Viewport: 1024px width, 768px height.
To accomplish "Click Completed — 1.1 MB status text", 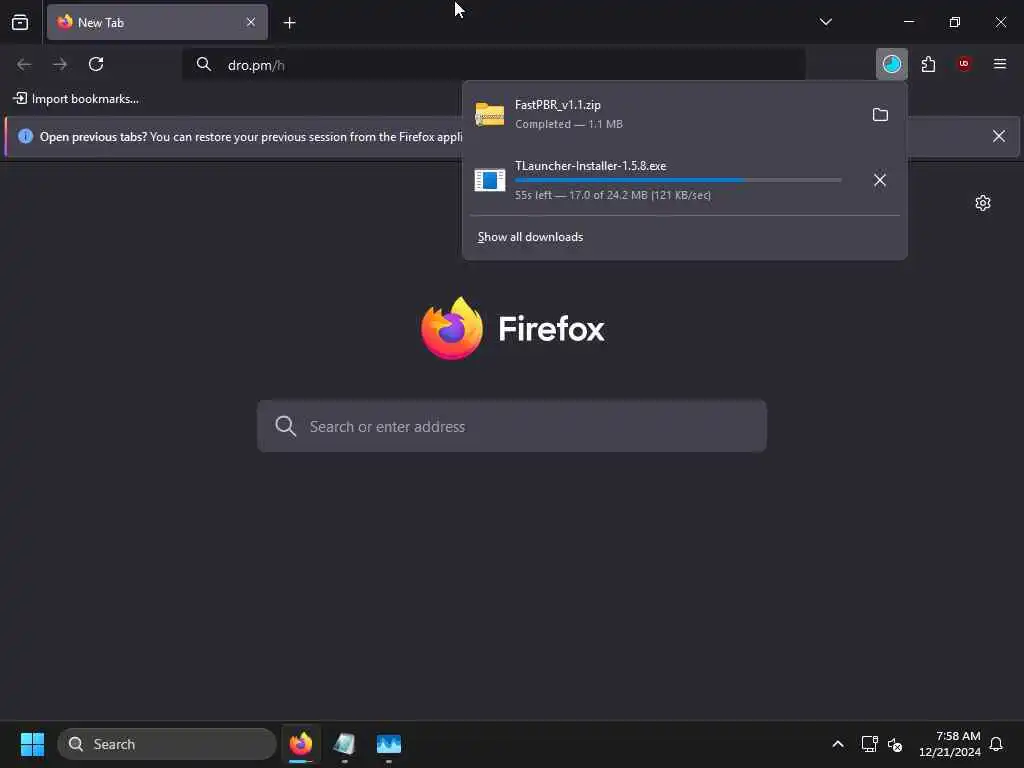I will pyautogui.click(x=569, y=124).
